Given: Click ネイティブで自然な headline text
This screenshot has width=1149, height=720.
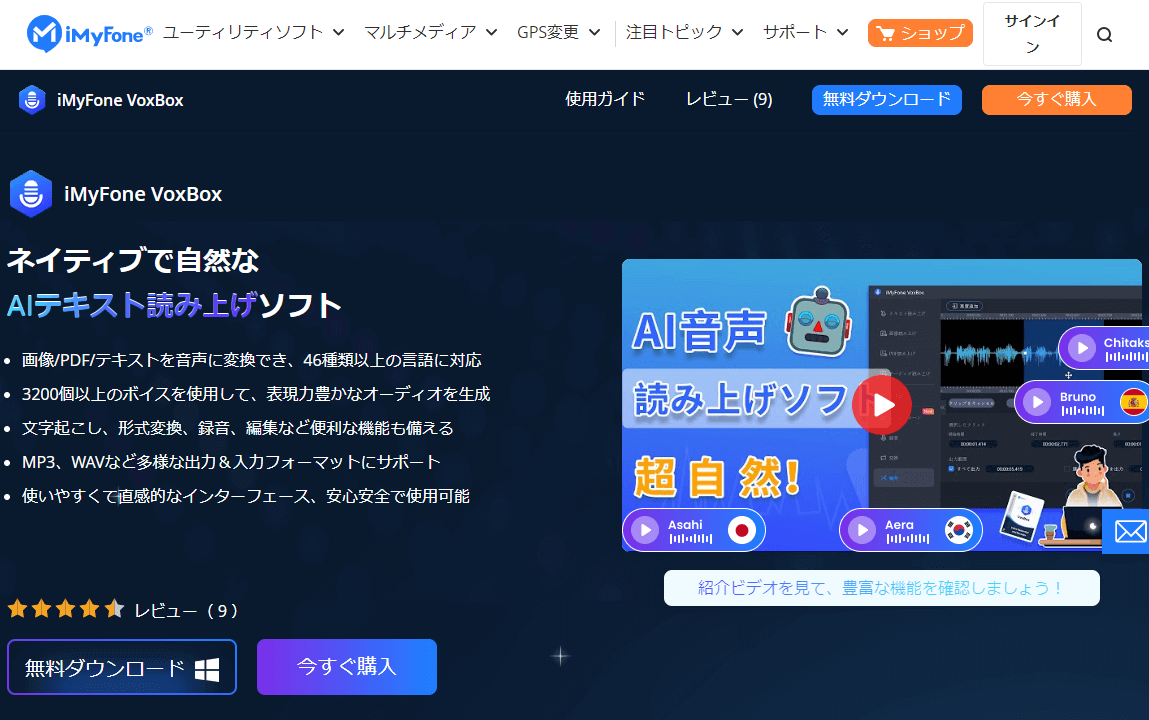Looking at the screenshot, I should coord(133,261).
